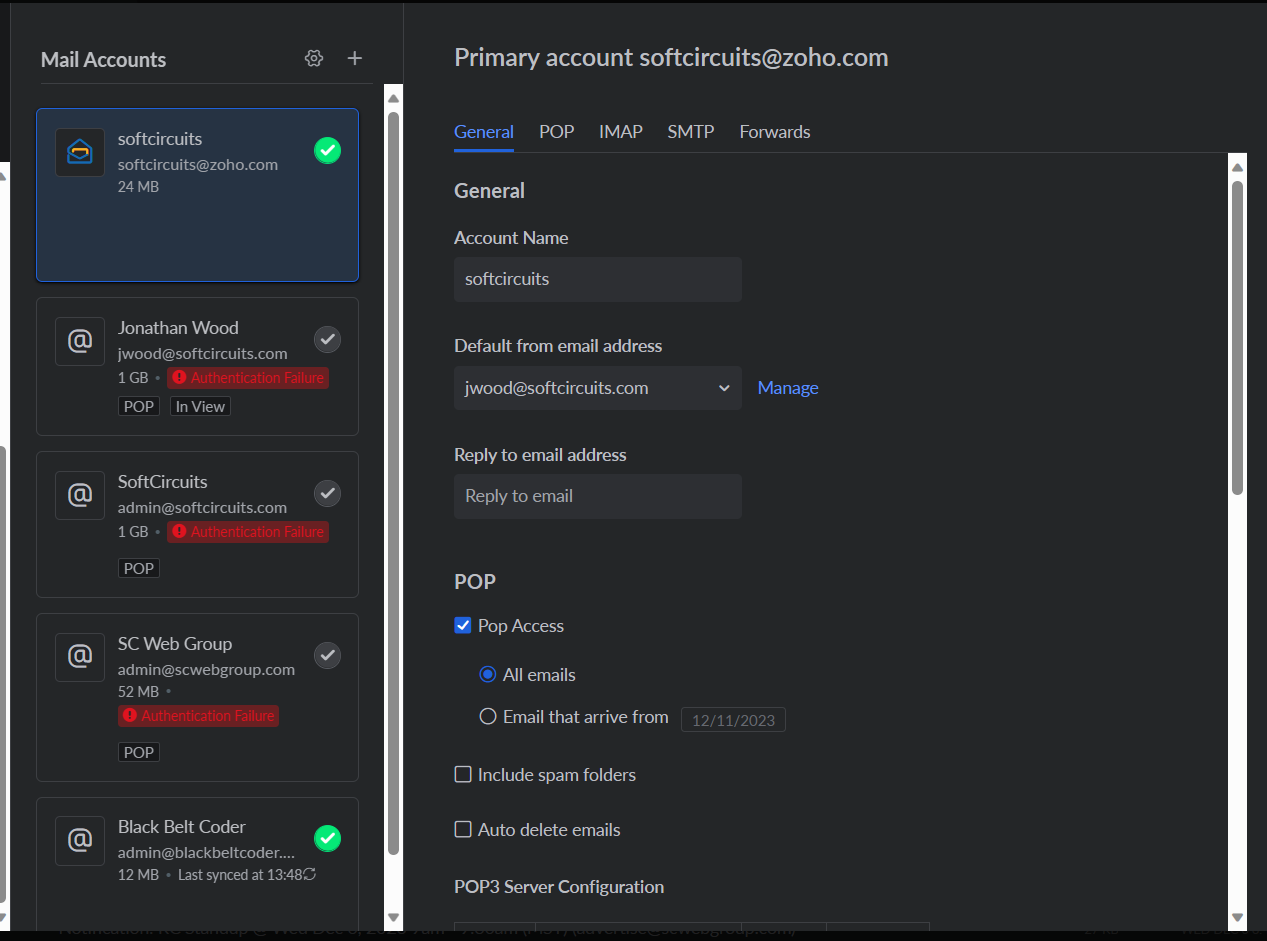Add a new mail account with plus icon

pyautogui.click(x=355, y=59)
